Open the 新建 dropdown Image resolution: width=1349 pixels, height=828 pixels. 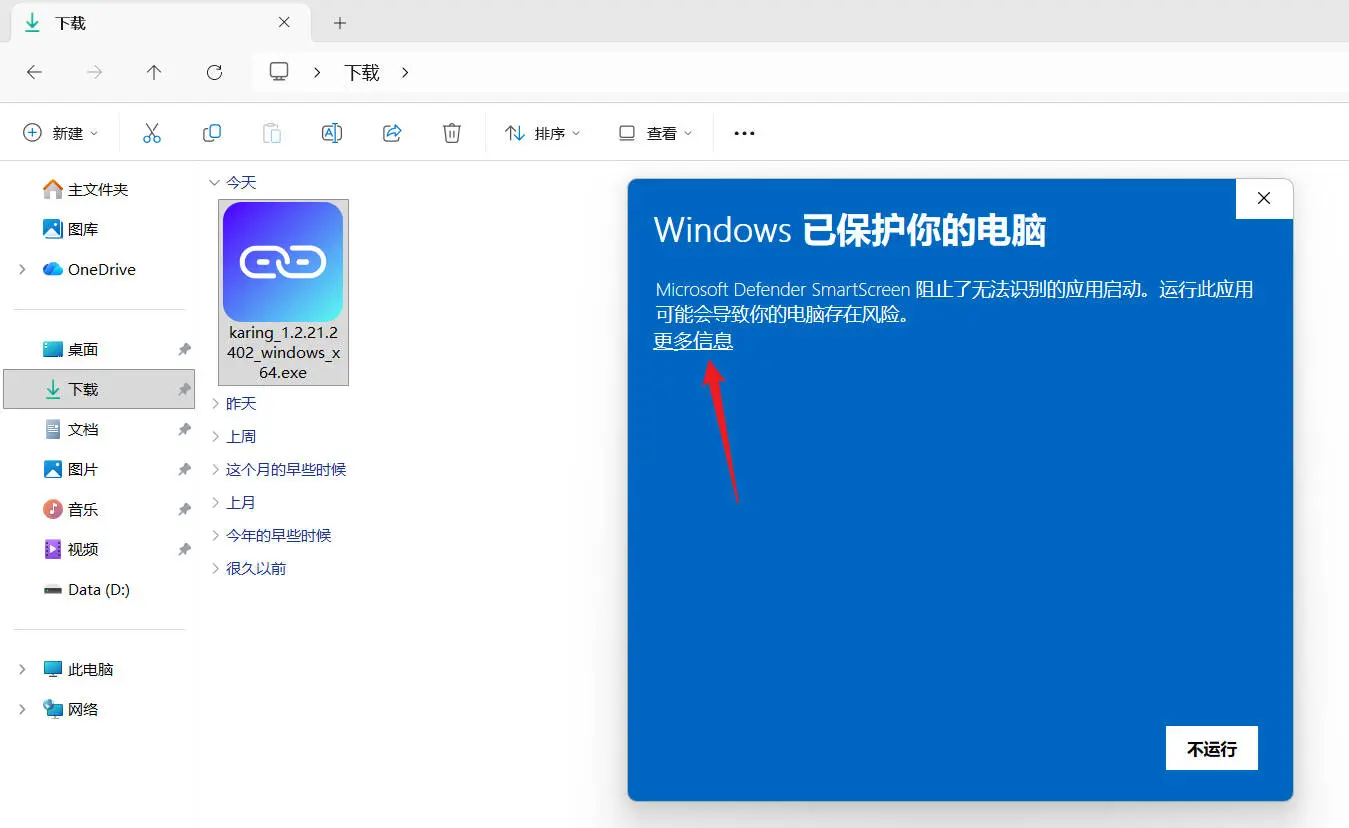pos(61,133)
